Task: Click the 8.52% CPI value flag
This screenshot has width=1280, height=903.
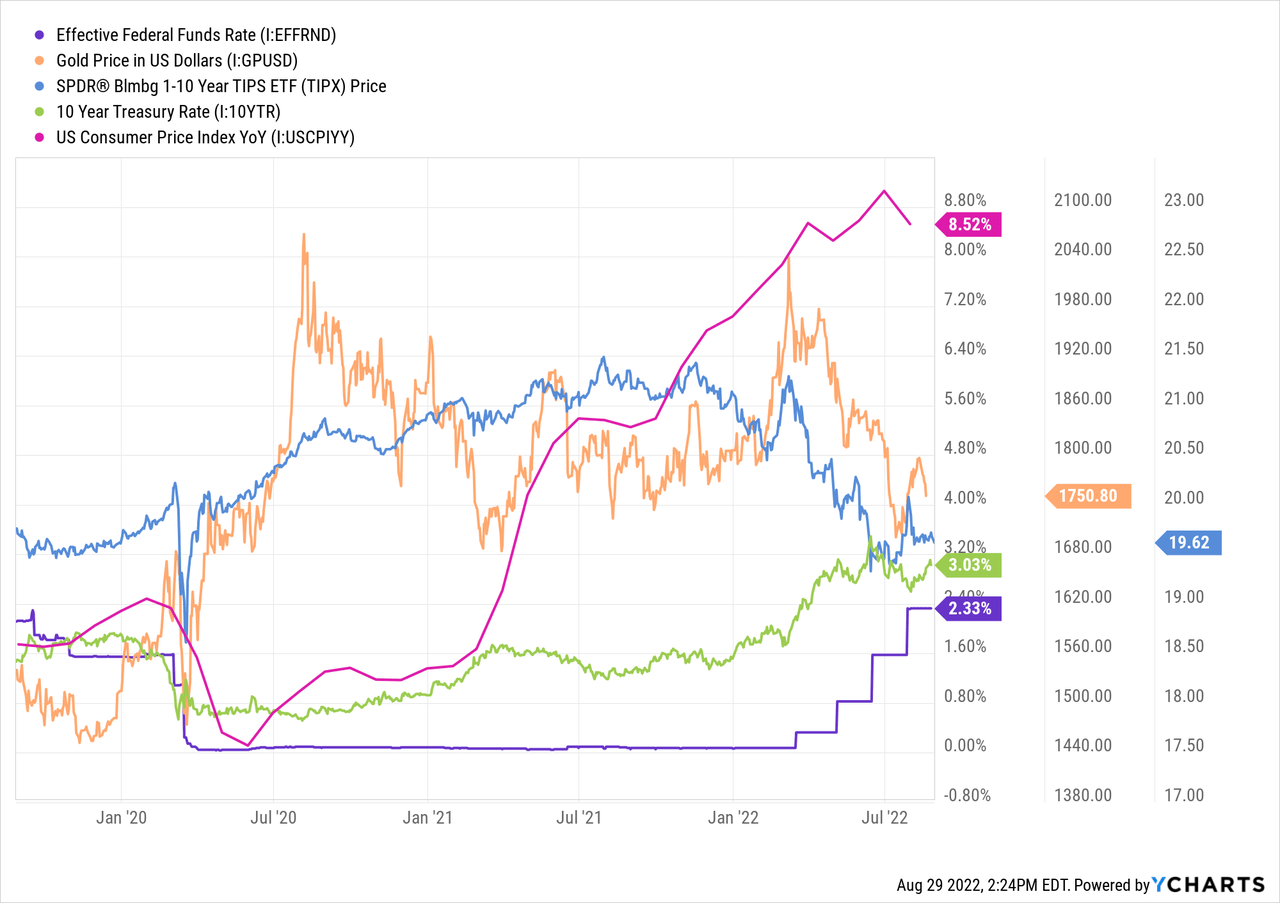Action: (x=968, y=225)
